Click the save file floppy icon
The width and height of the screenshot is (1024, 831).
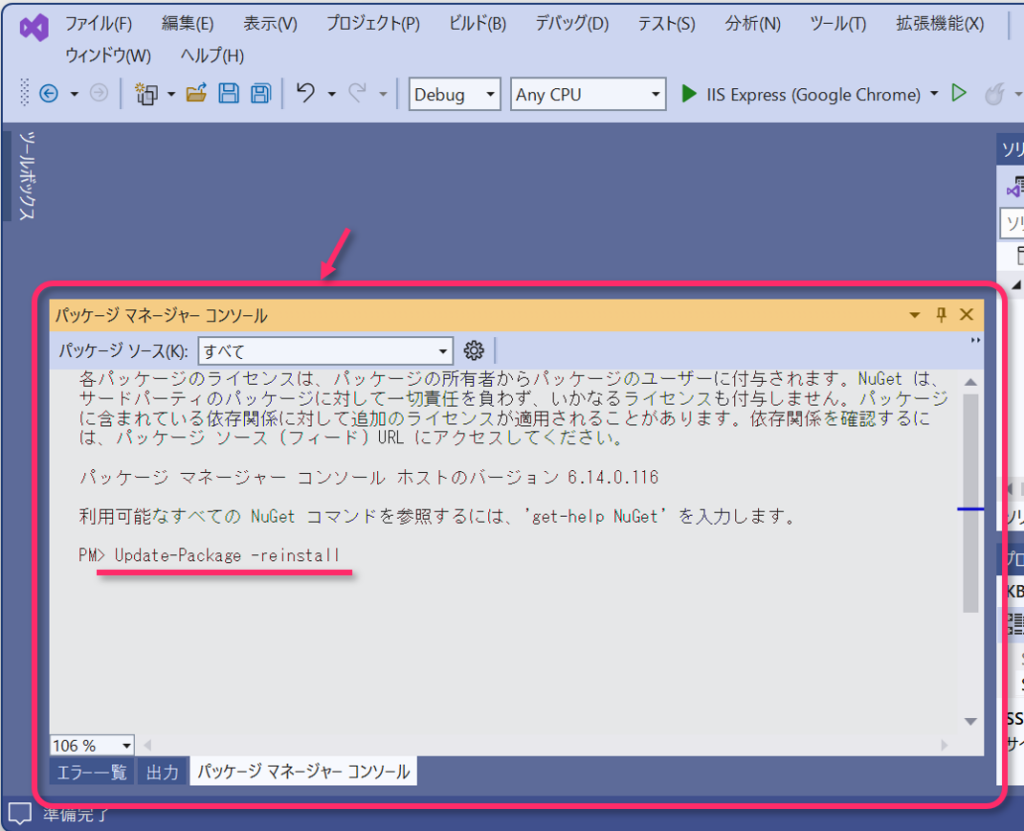pos(229,94)
